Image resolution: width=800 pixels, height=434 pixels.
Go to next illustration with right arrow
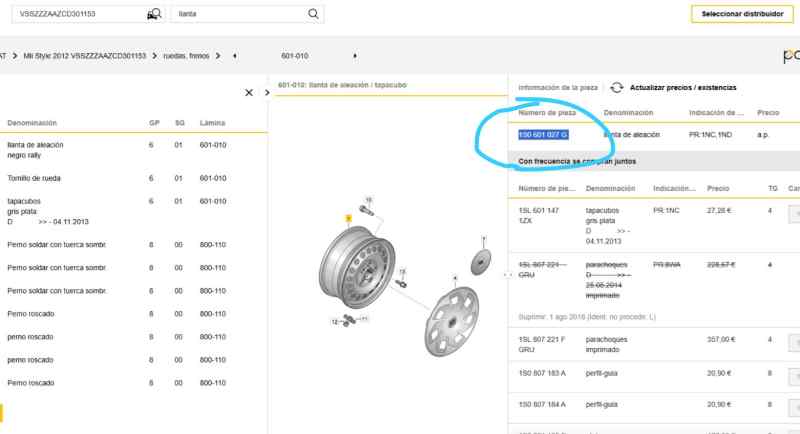tap(355, 54)
